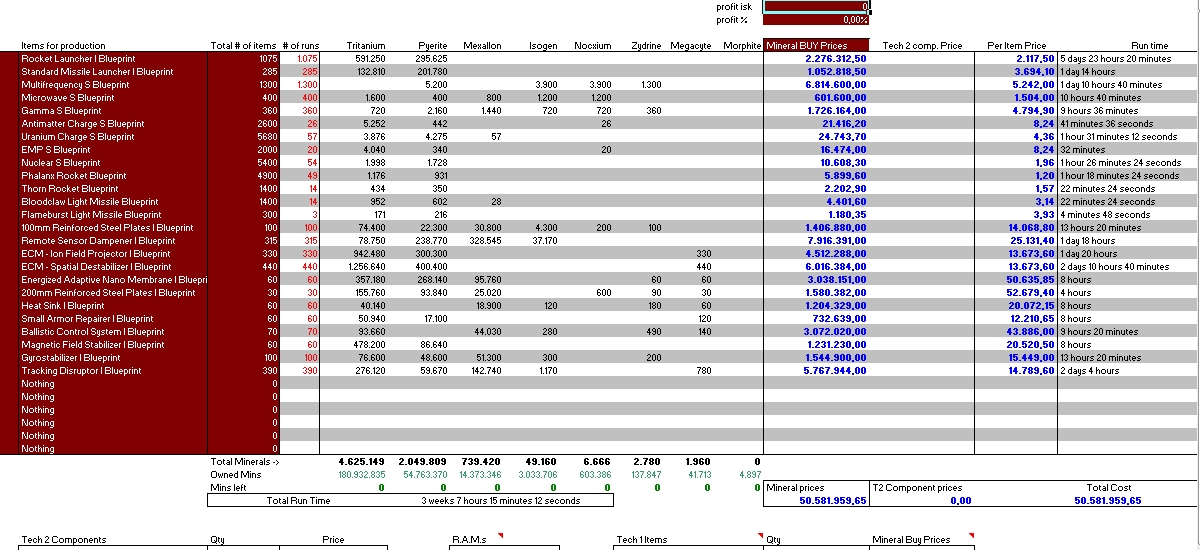1200x550 pixels.
Task: Select the '# of runs' column header
Action: click(x=300, y=46)
